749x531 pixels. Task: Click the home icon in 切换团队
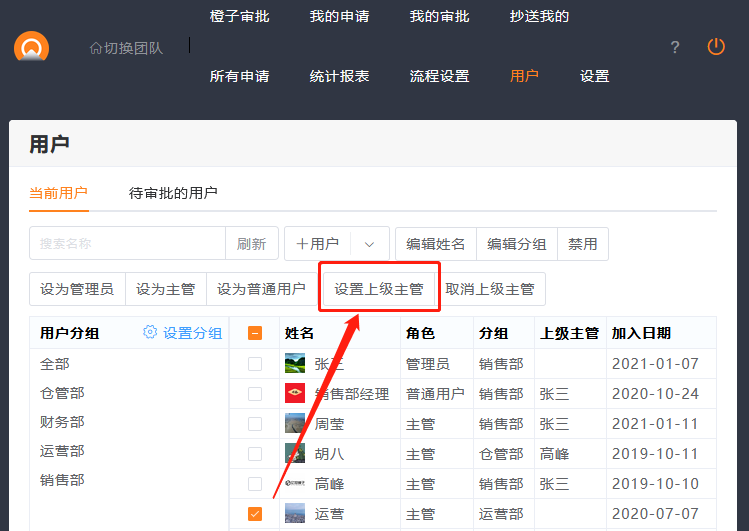95,47
